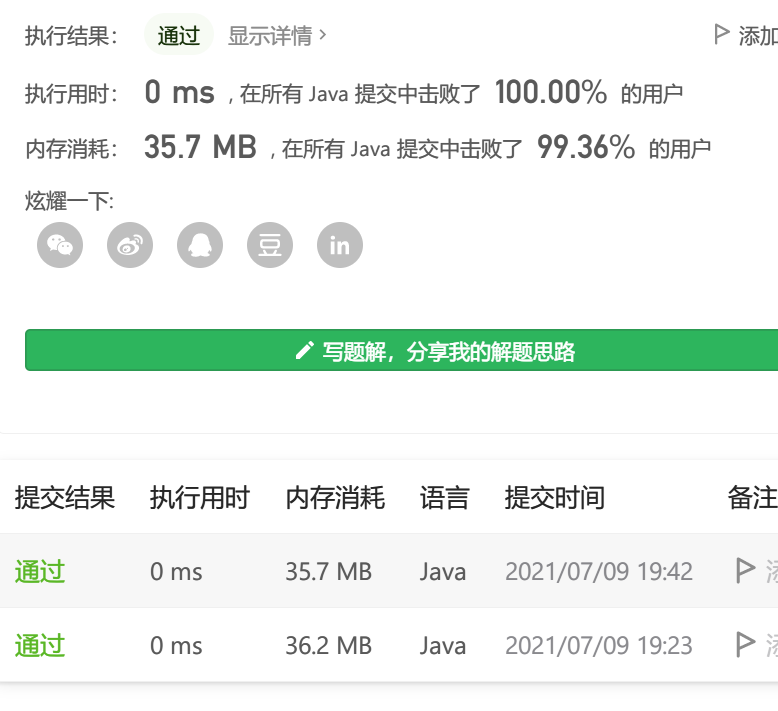Screen dimensions: 778x711
Task: Click the note flag in the 19:42 submission row
Action: click(x=745, y=571)
